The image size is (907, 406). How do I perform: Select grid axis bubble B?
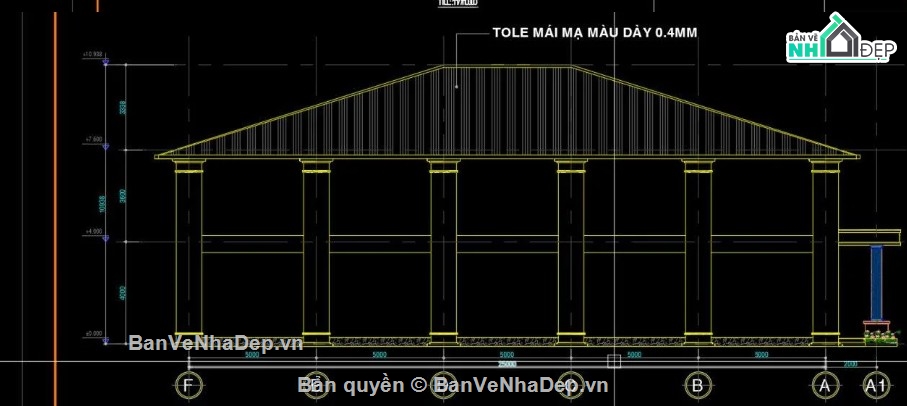698,385
